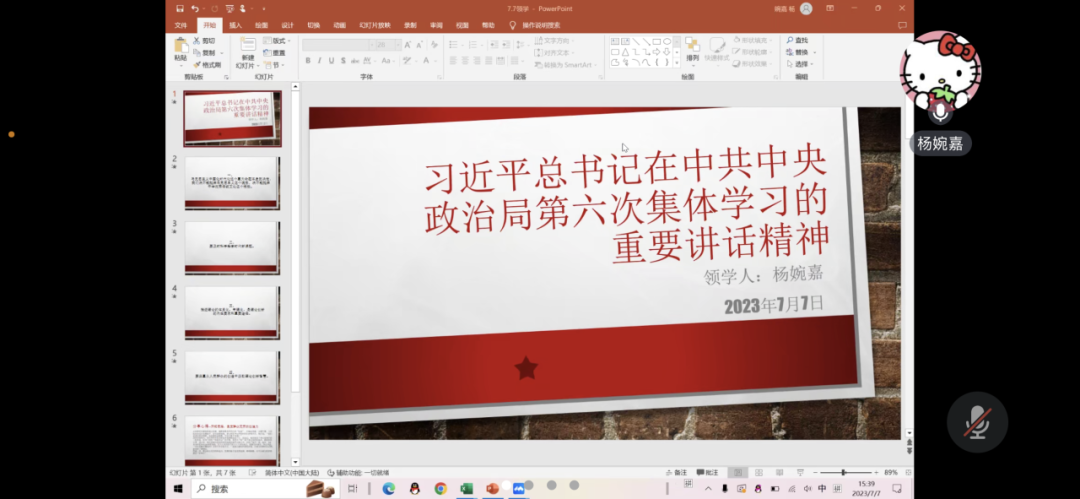Click the Paste (粘贴) clipboard icon
1080x499 pixels.
tap(181, 46)
